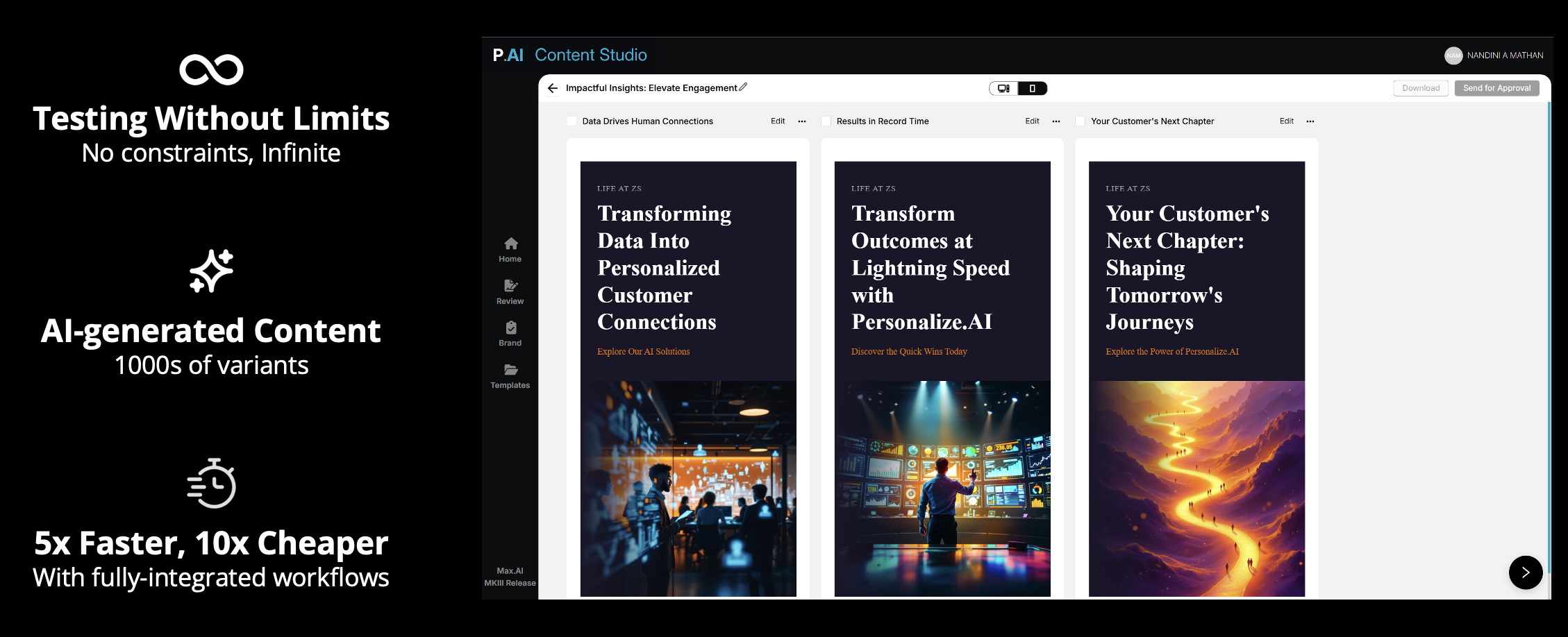Screen dimensions: 1568x637
Task: Edit project title with pencil icon
Action: 743,87
